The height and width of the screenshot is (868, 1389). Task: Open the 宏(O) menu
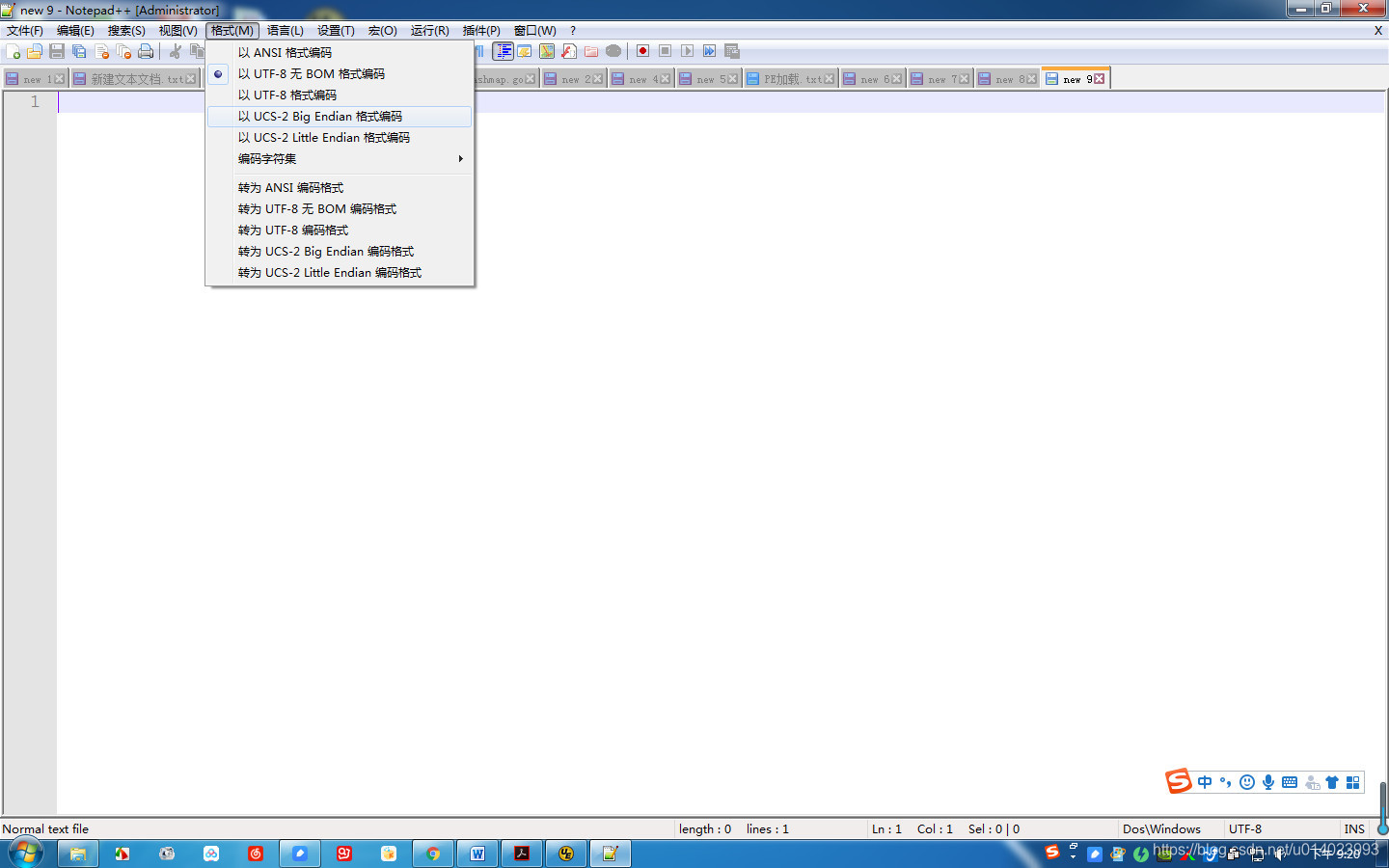383,31
